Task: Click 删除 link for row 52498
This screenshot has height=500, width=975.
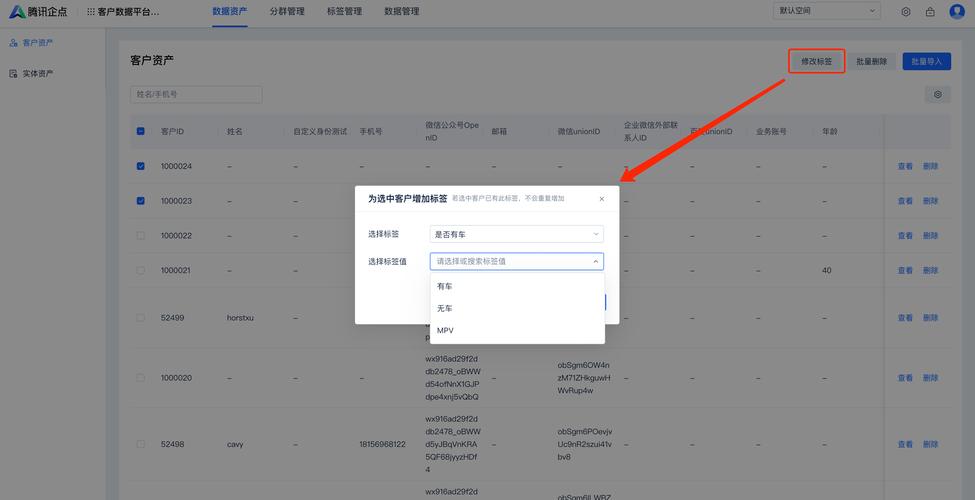Action: (x=930, y=444)
